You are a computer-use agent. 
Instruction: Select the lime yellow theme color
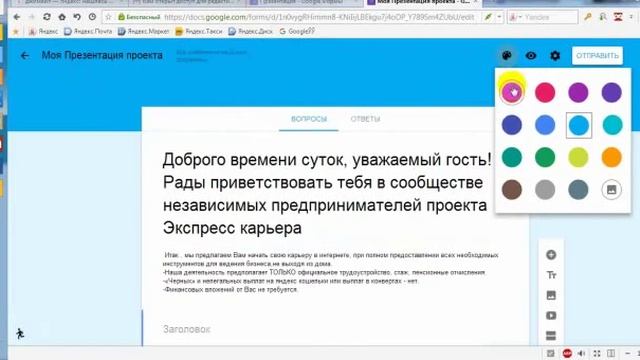(x=578, y=157)
